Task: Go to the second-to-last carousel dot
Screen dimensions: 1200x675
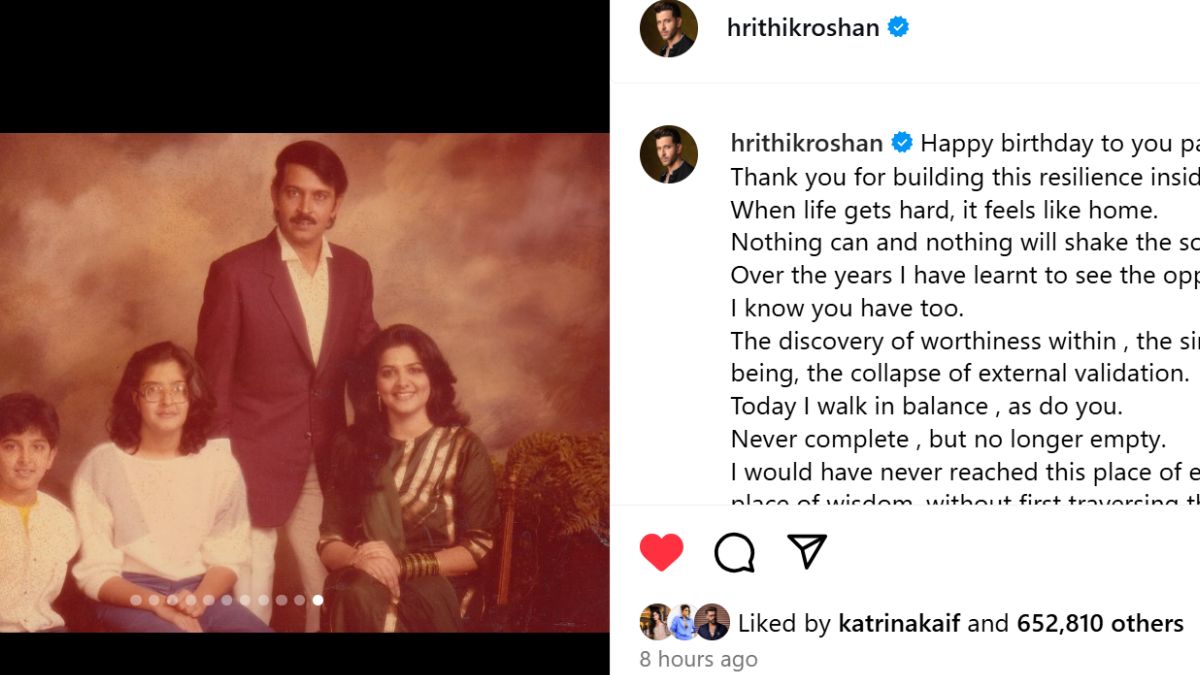Action: point(299,600)
